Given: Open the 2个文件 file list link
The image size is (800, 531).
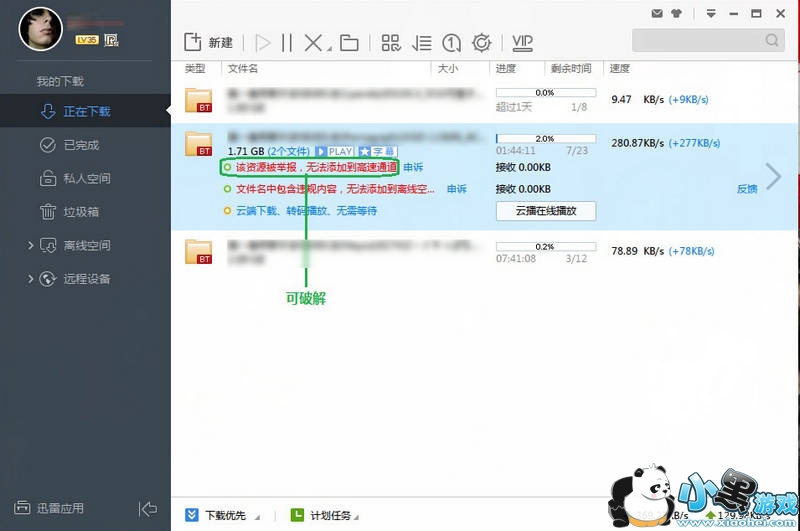Looking at the screenshot, I should (x=288, y=151).
